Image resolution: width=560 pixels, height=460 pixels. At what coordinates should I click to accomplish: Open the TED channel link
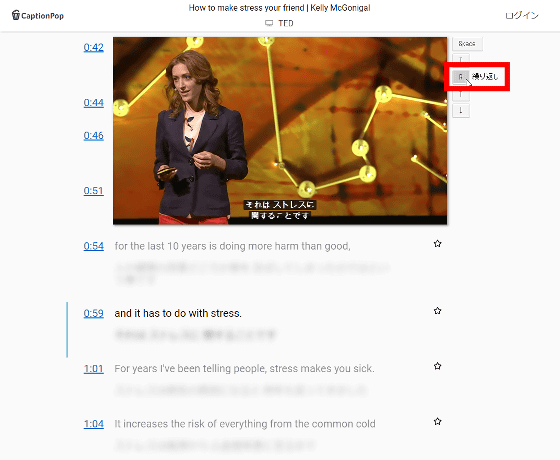point(286,23)
